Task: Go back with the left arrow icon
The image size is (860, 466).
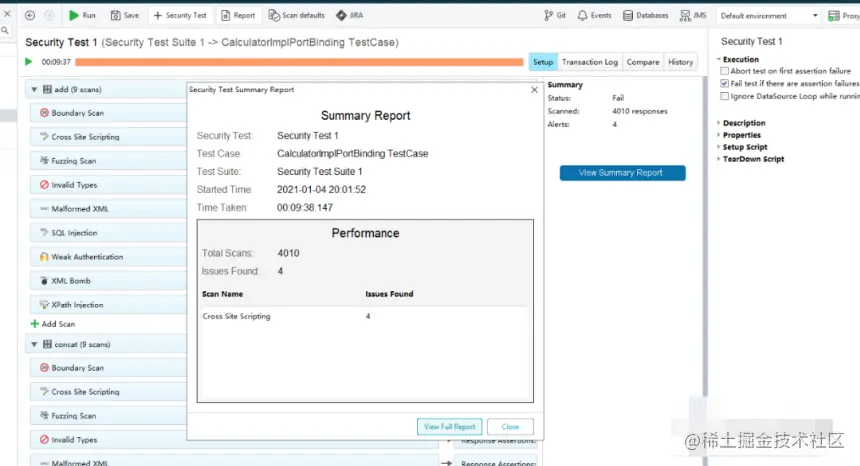Action: (x=30, y=15)
